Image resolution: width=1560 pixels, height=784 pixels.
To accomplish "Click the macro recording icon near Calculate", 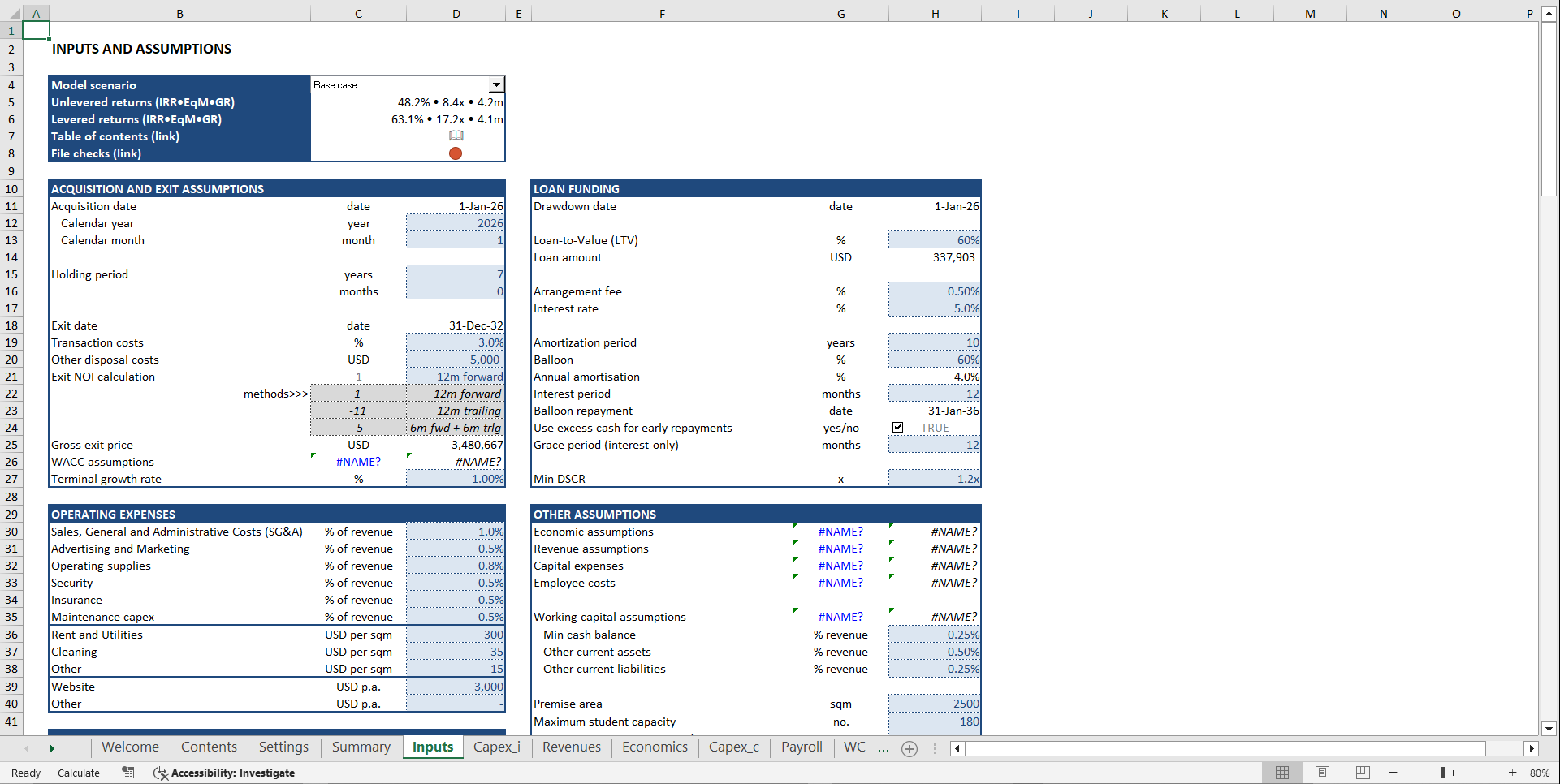I will [127, 773].
